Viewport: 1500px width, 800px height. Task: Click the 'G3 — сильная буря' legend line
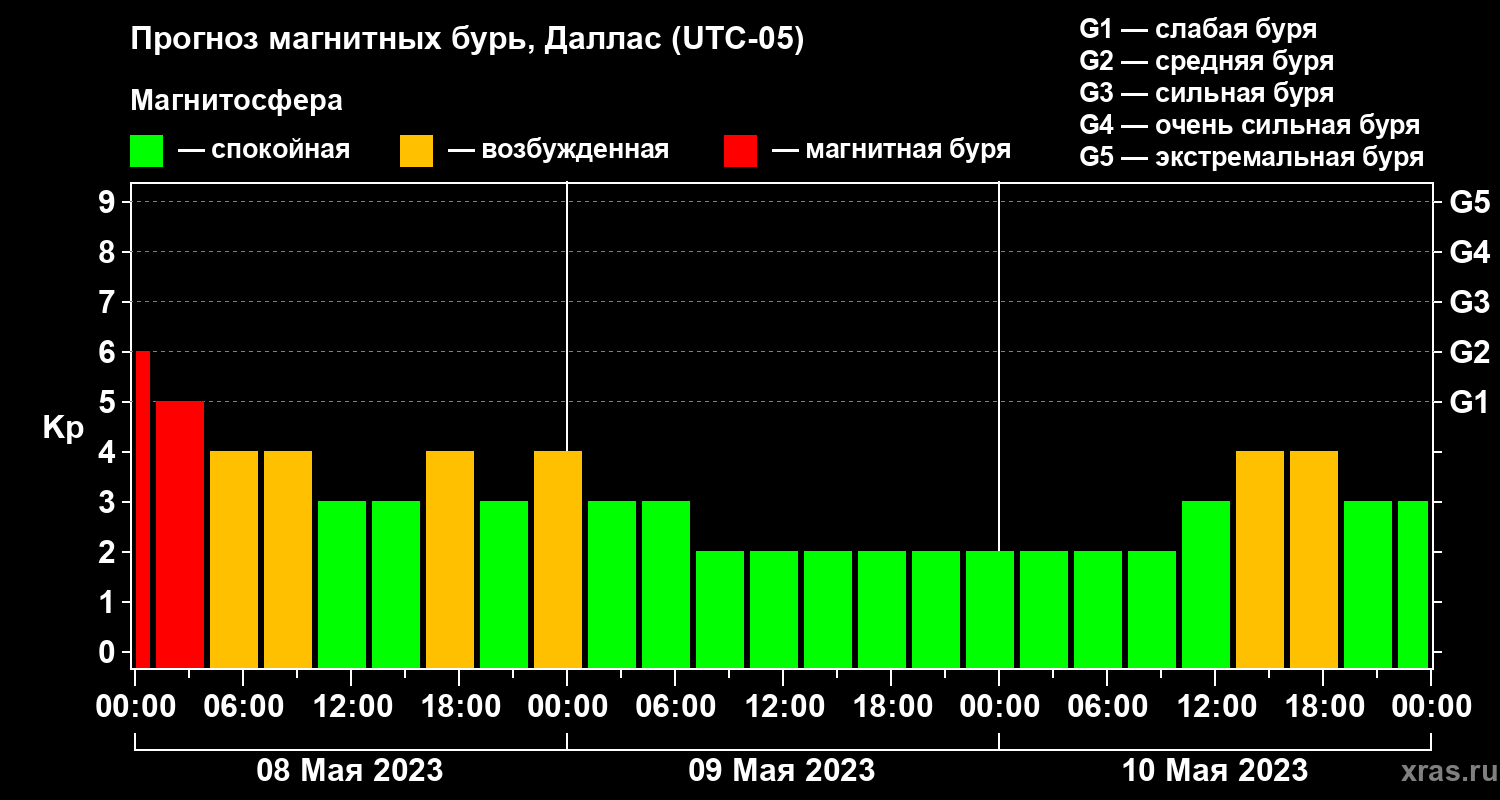tap(1207, 93)
